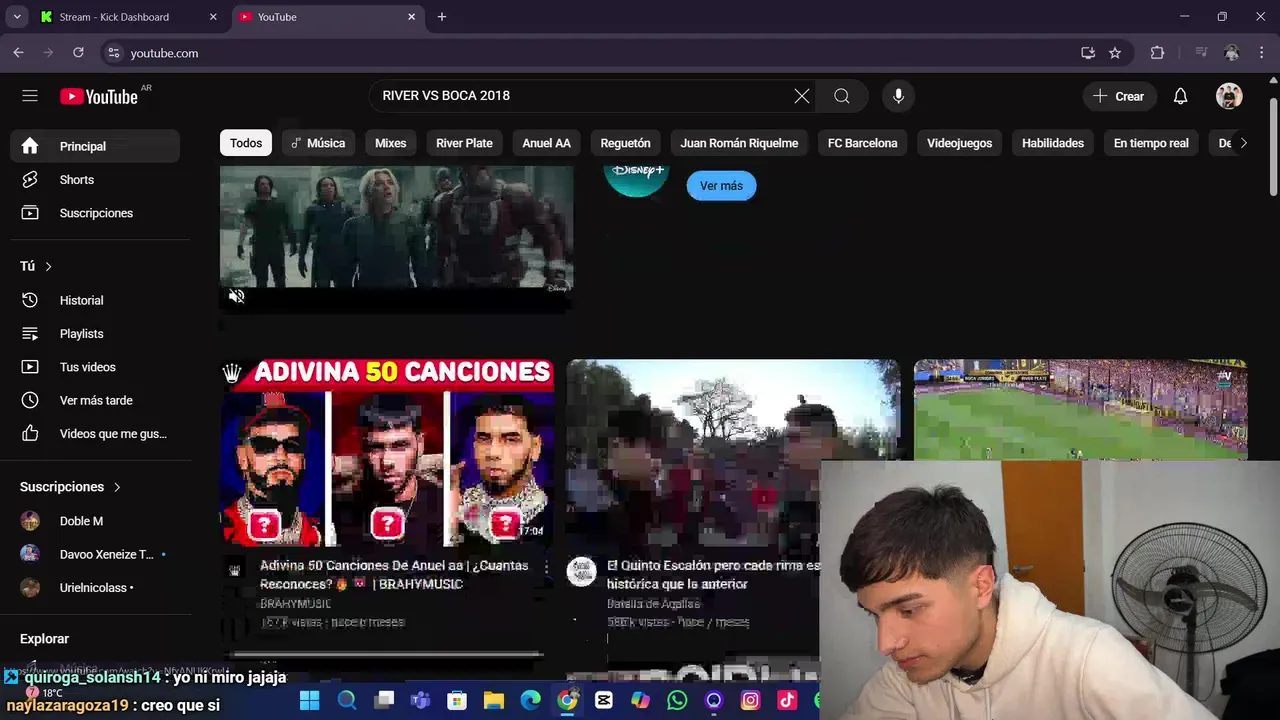The height and width of the screenshot is (720, 1280).
Task: Open Chrome extensions puzzle icon
Action: click(x=1157, y=53)
